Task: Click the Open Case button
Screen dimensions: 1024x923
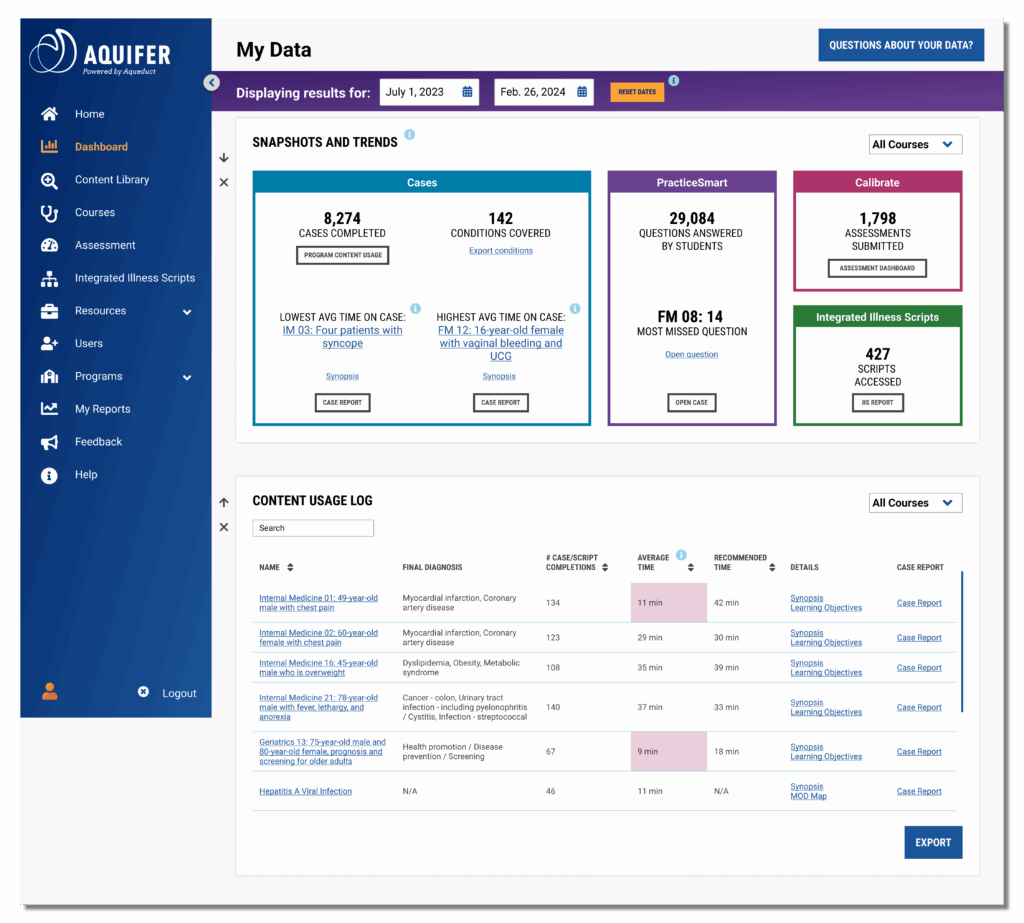Action: 692,403
